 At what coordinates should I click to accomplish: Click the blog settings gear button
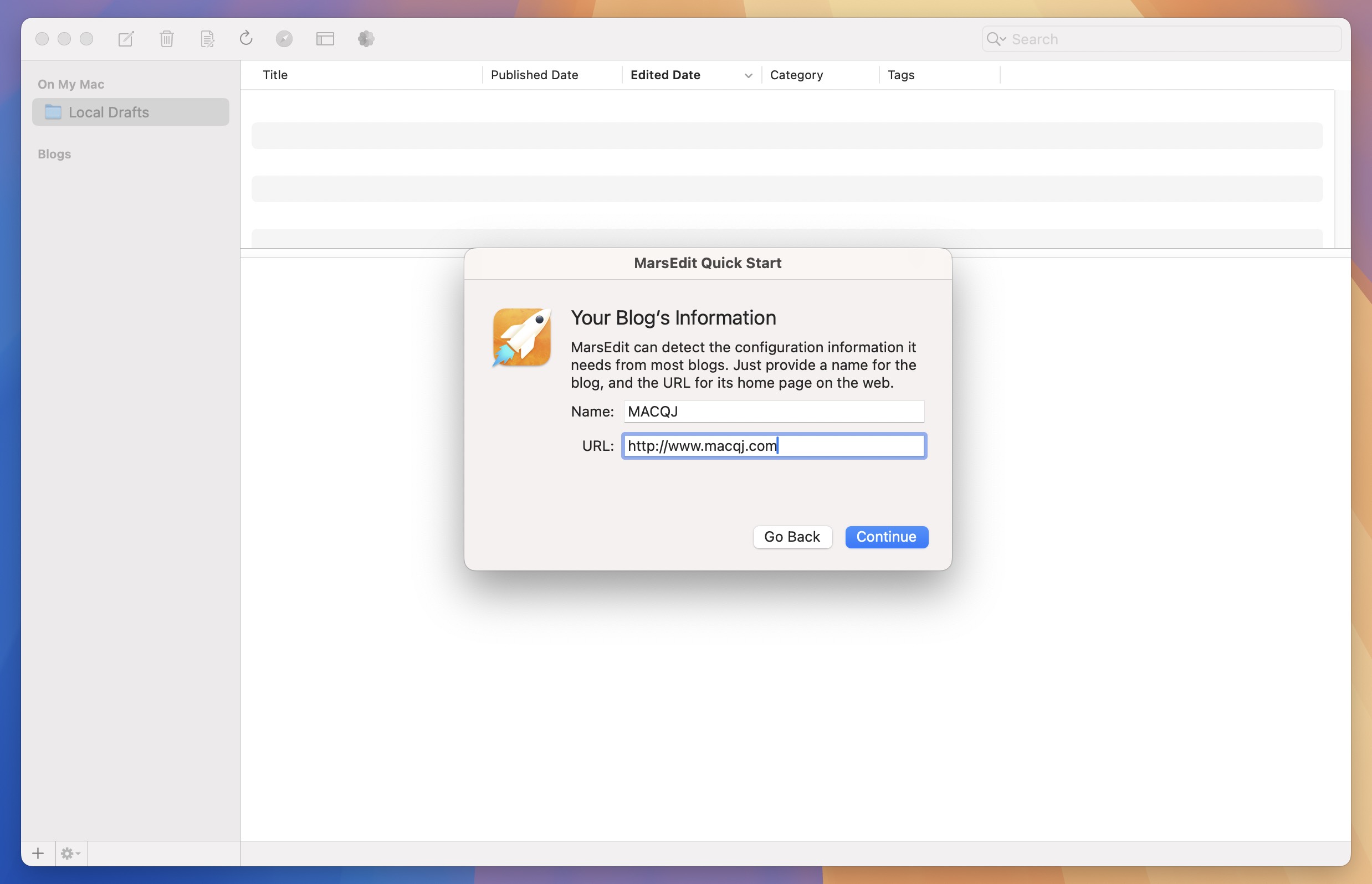coord(70,853)
